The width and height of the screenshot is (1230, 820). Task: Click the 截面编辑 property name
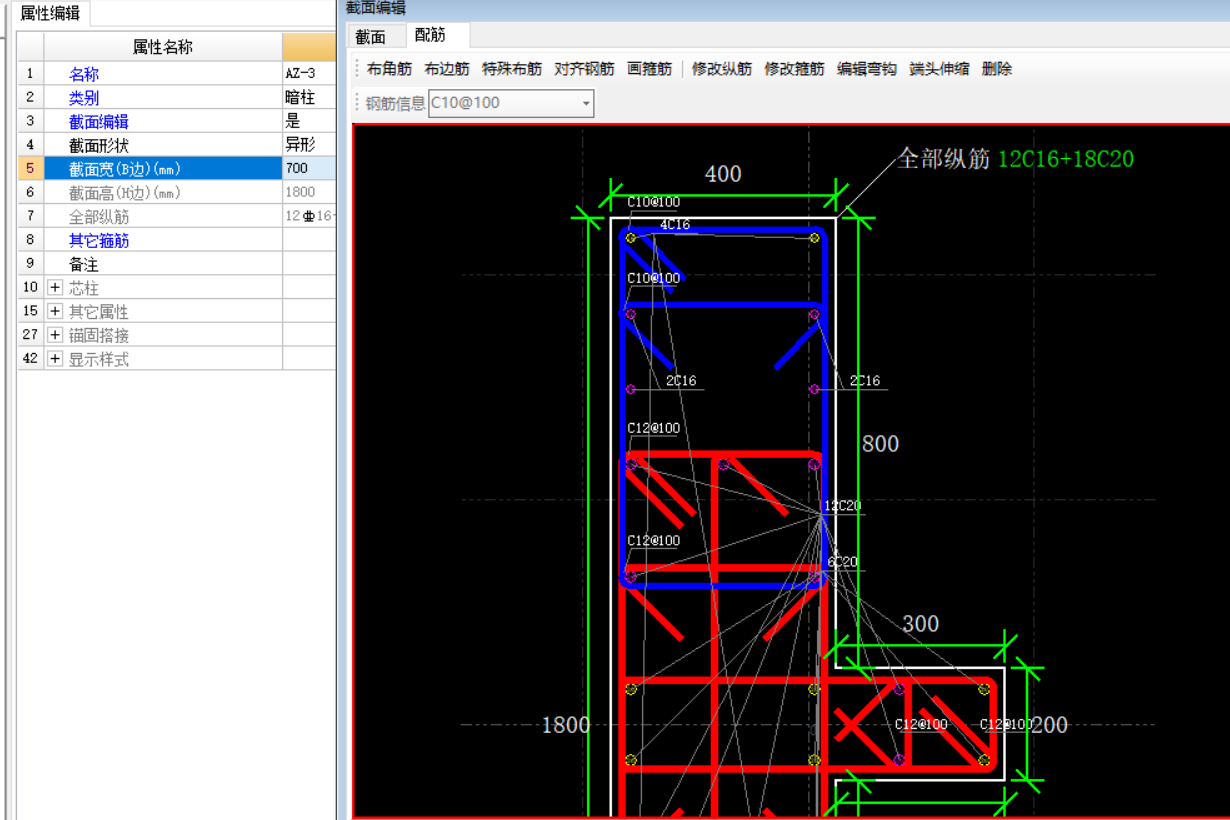[98, 122]
